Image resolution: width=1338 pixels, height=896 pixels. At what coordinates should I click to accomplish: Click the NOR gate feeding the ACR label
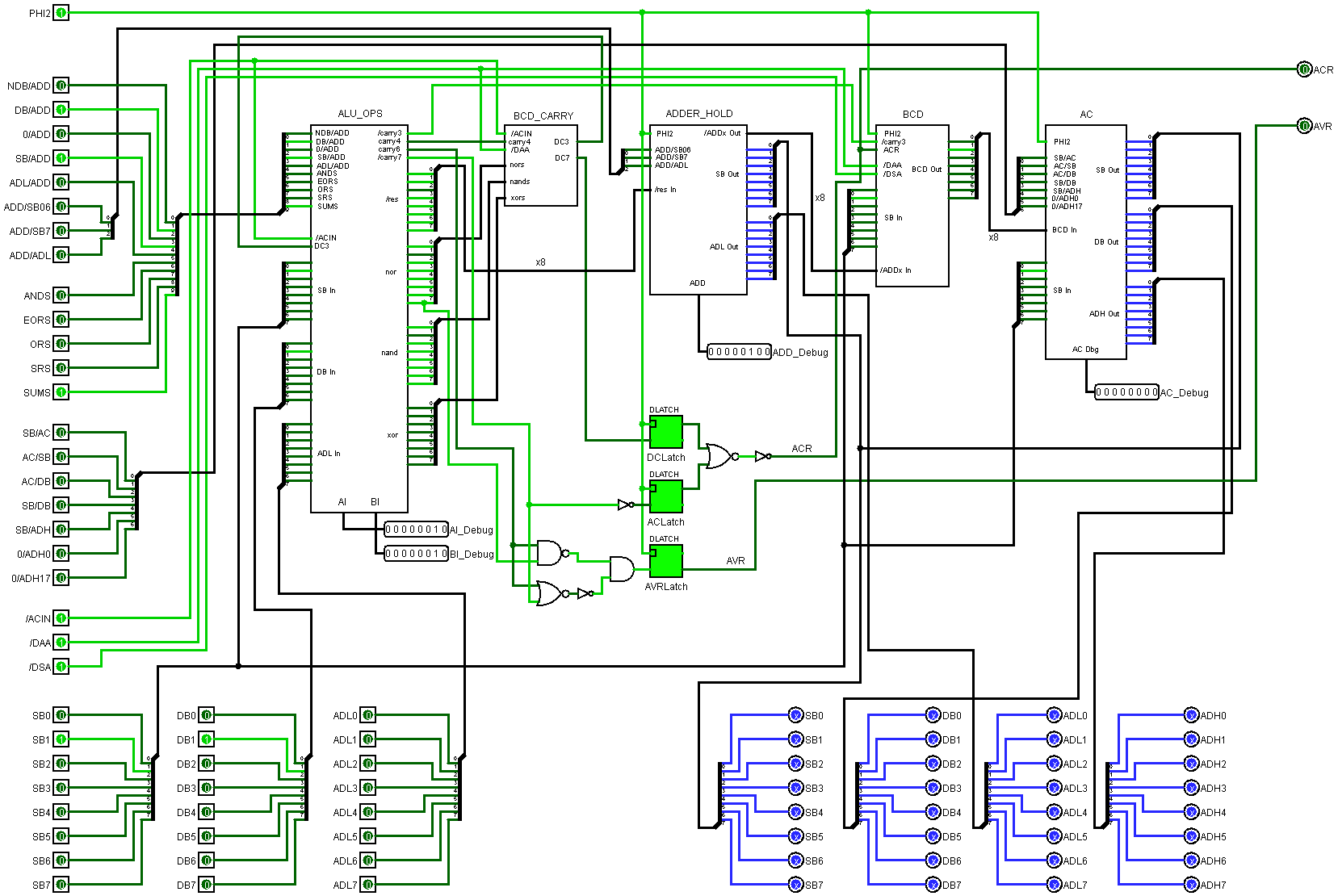[719, 456]
